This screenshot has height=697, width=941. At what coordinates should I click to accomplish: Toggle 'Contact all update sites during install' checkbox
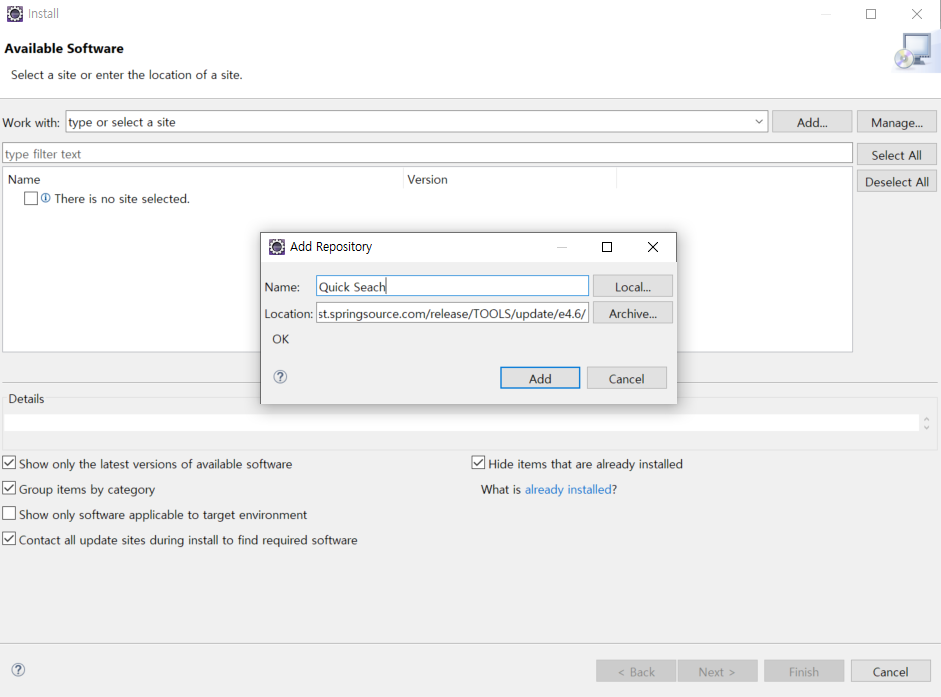[x=9, y=539]
